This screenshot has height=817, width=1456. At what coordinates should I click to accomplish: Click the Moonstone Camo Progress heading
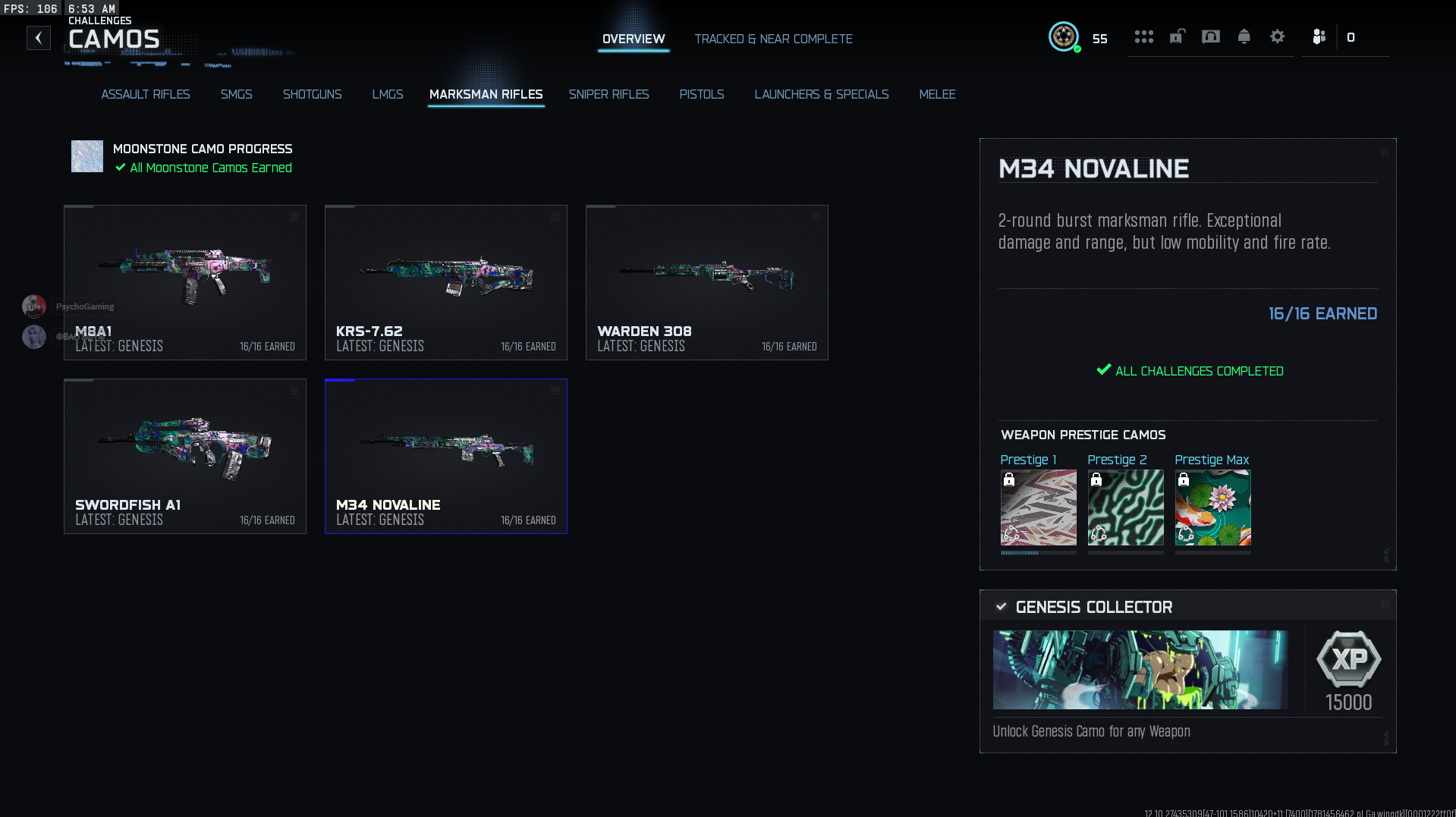203,149
